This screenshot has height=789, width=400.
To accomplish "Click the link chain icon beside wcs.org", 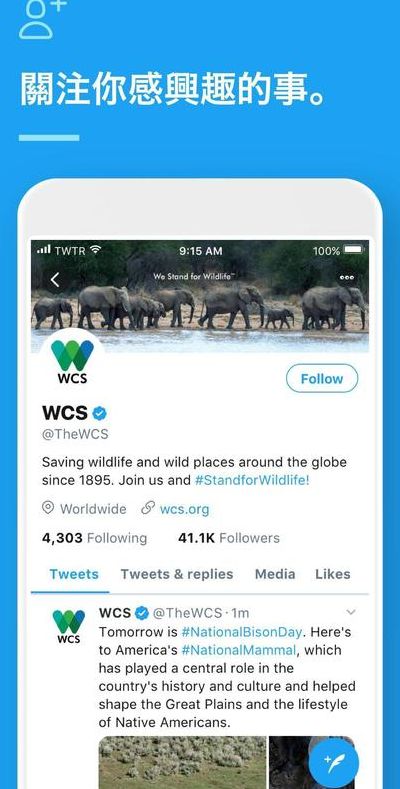I will 148,508.
